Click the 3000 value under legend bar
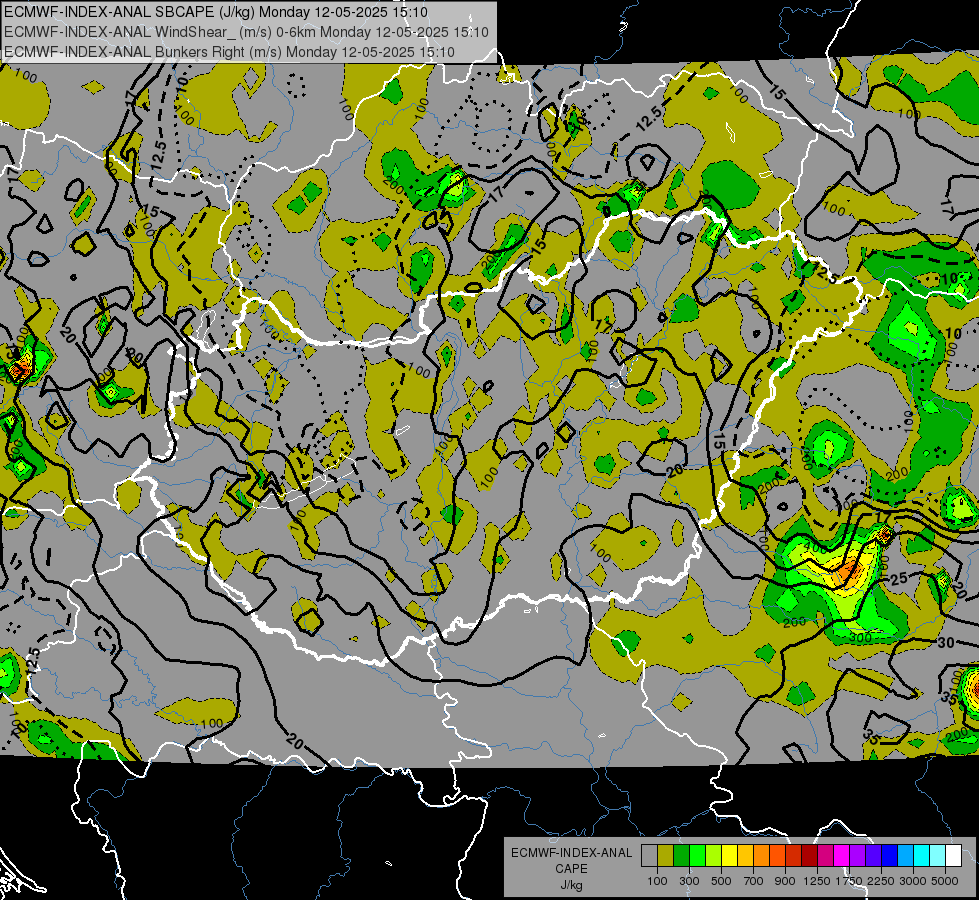979x900 pixels. click(913, 881)
